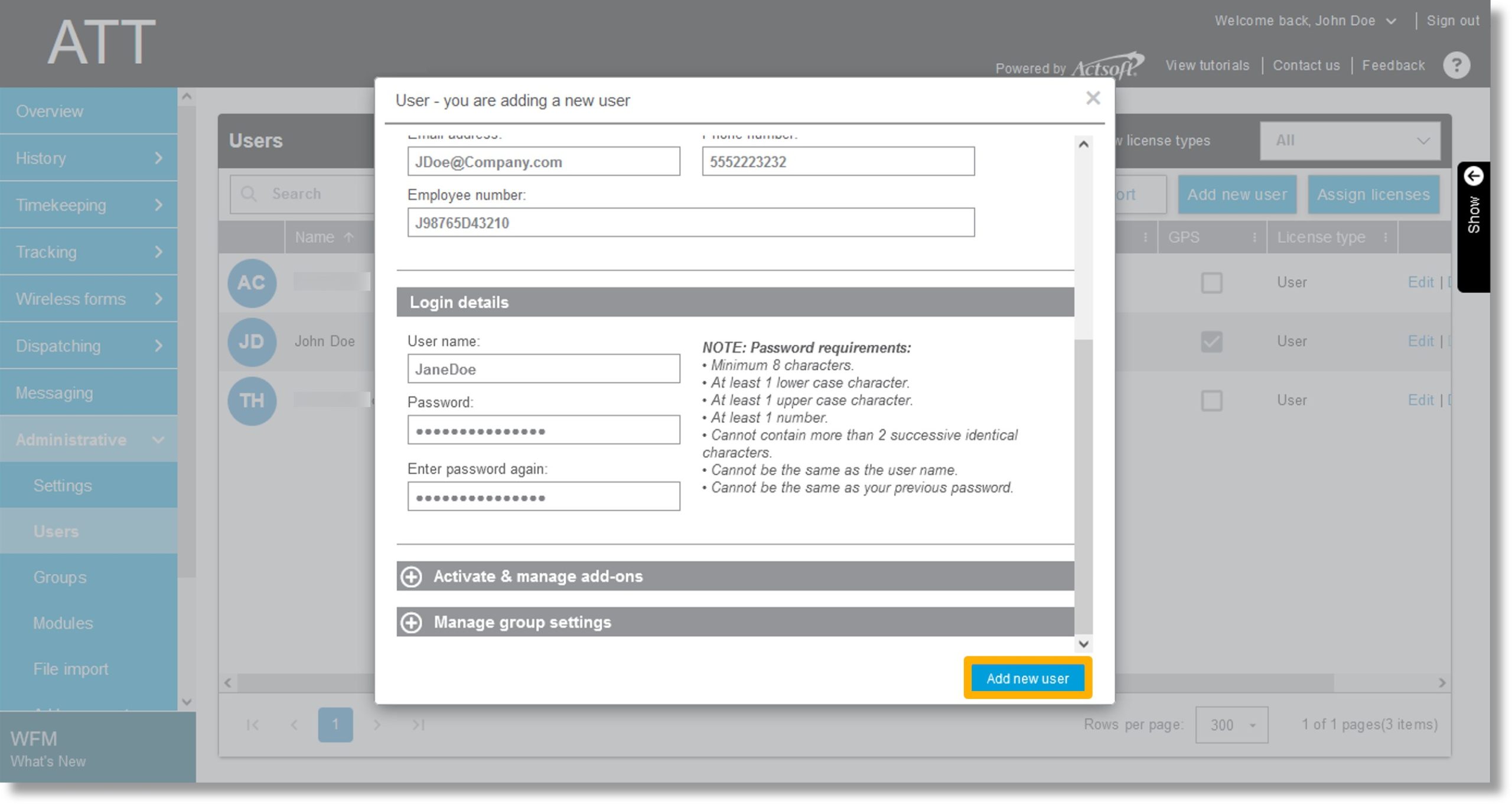Expand Wireless forms menu
1512x804 pixels.
point(89,299)
